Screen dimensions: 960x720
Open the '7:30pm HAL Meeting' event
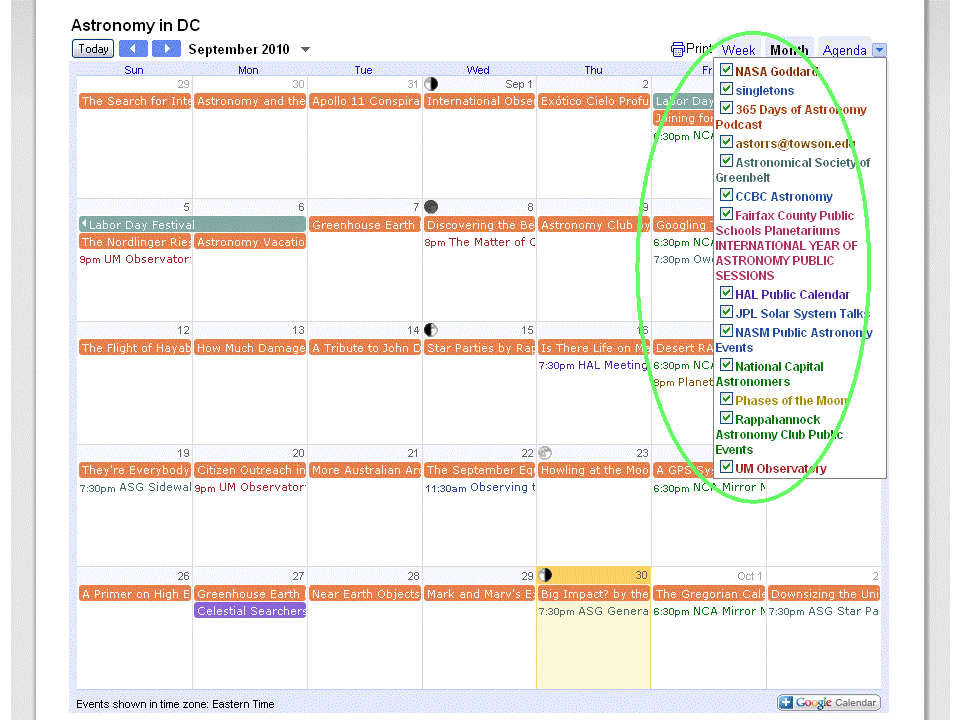(593, 365)
